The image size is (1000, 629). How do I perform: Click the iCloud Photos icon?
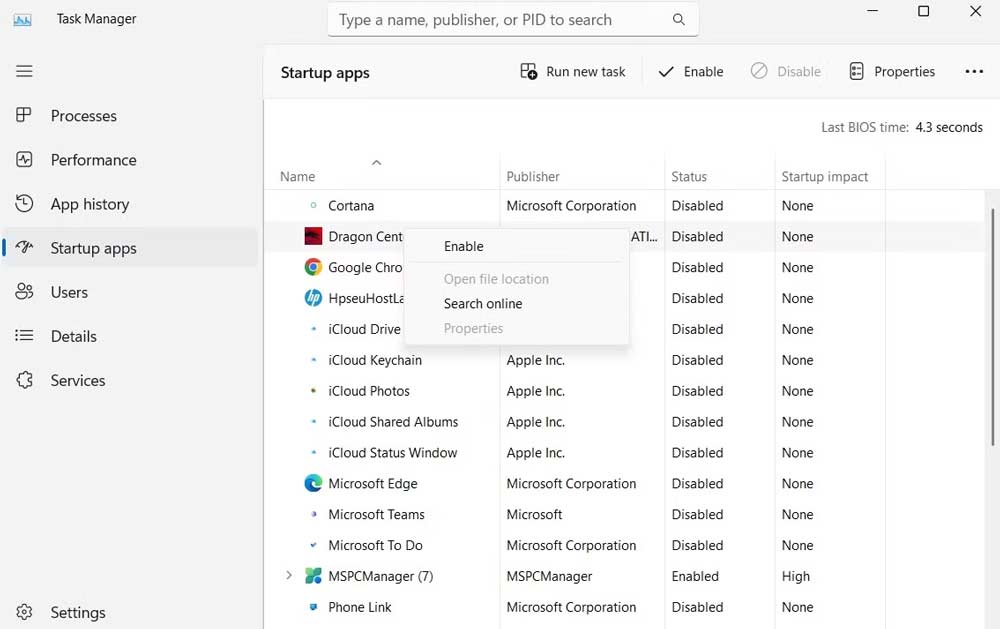313,391
